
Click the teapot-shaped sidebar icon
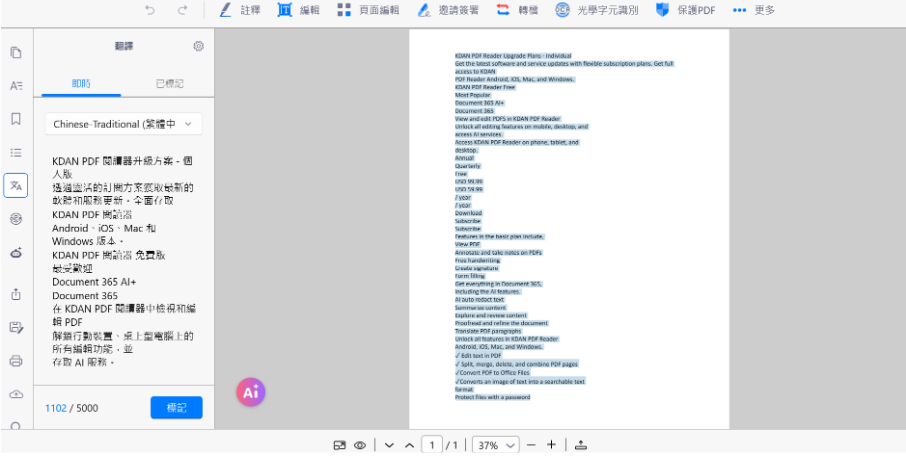point(16,252)
